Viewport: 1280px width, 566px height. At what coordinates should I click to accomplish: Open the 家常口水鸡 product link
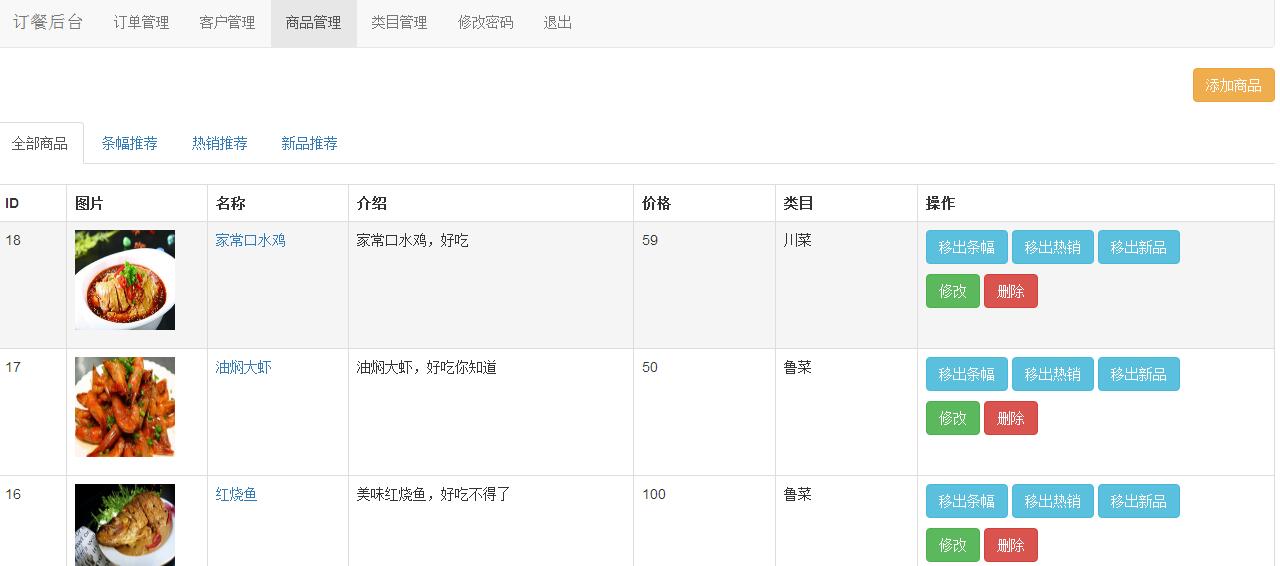pos(251,240)
